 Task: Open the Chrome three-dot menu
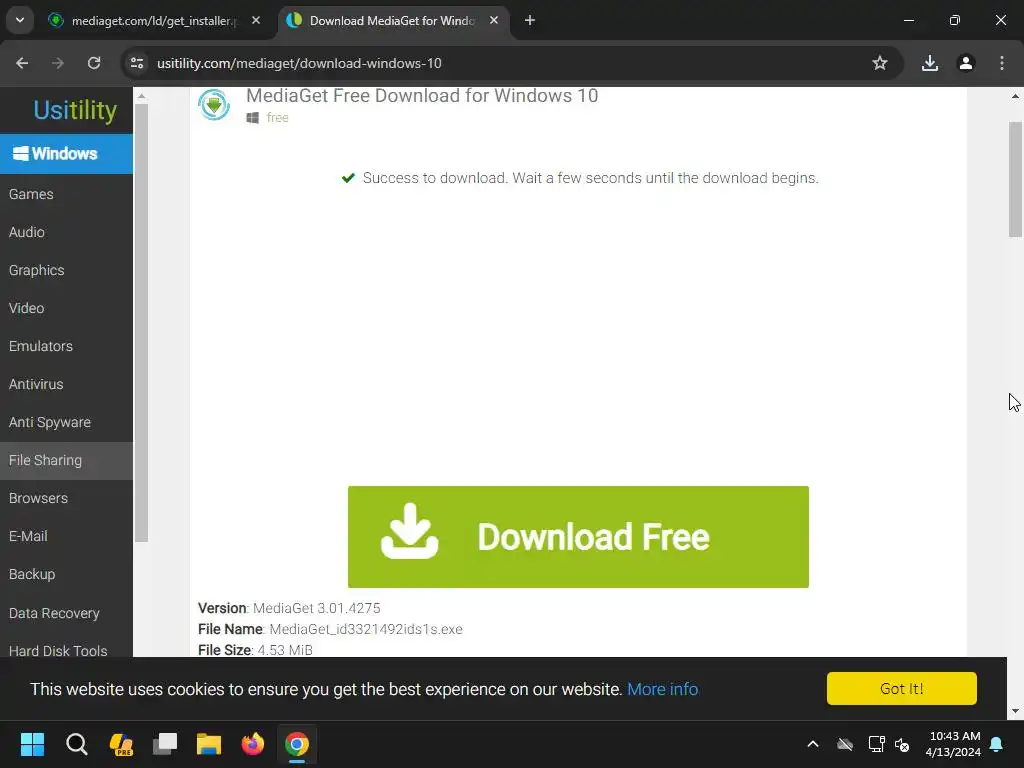click(x=1002, y=63)
